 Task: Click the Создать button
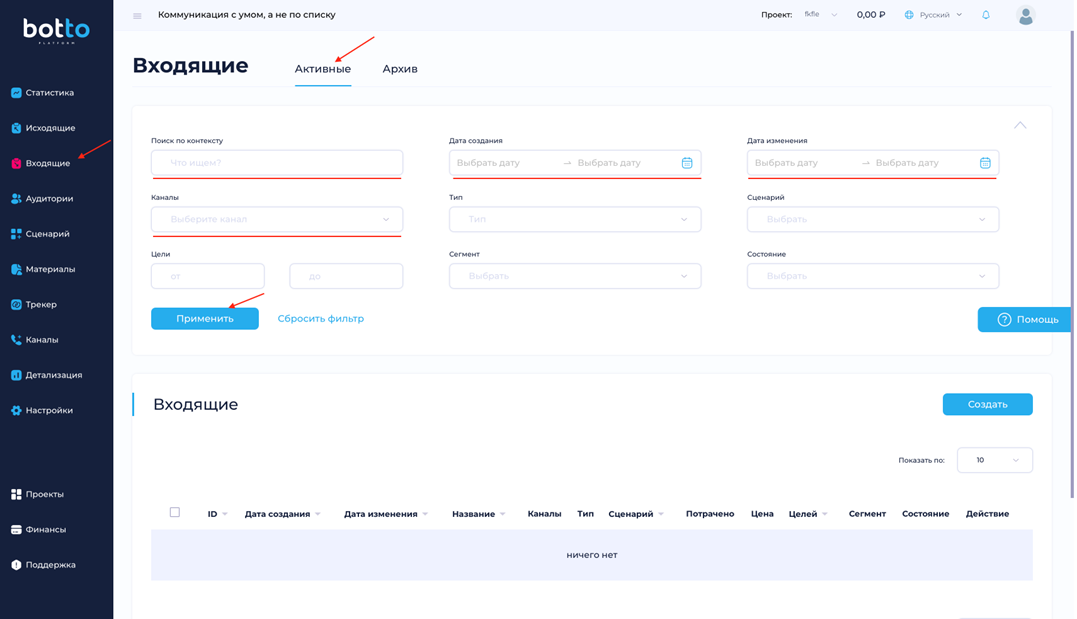988,405
